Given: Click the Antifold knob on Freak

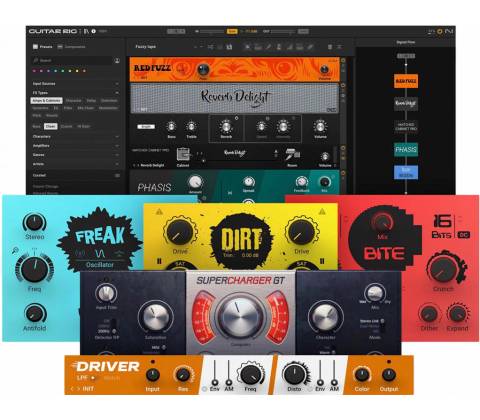Looking at the screenshot, I should tap(35, 313).
